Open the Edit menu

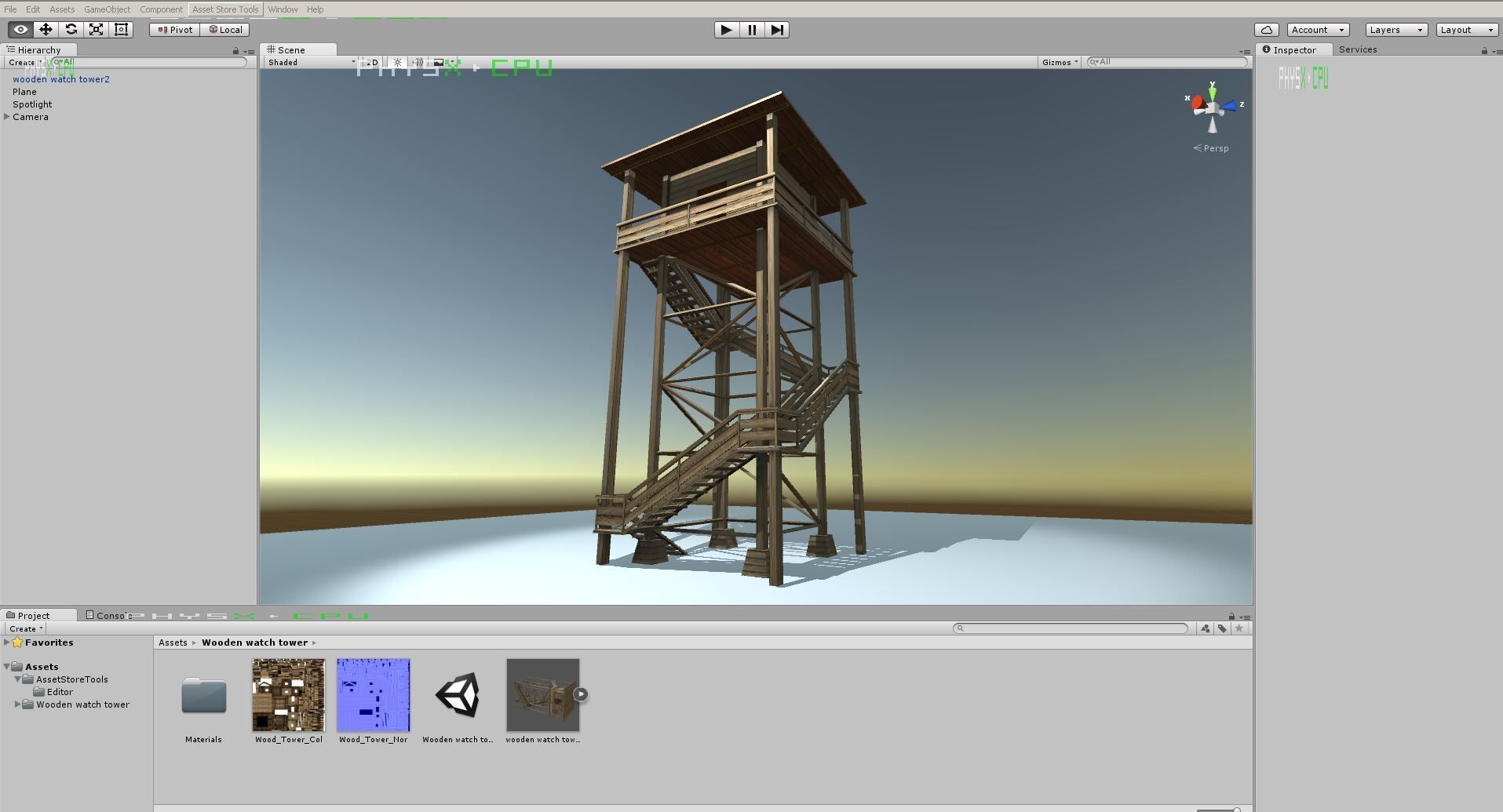coord(33,9)
